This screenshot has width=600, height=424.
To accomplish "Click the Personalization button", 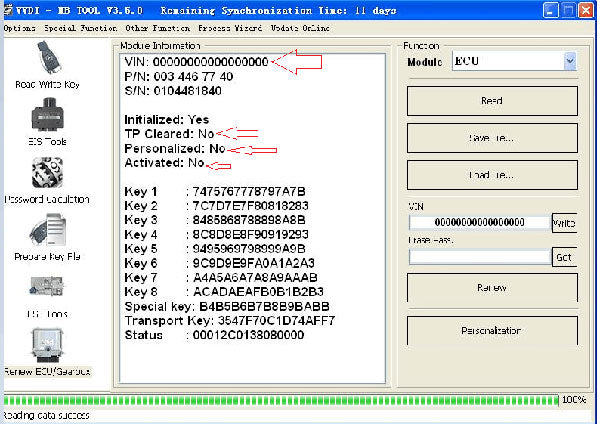I will (x=491, y=330).
